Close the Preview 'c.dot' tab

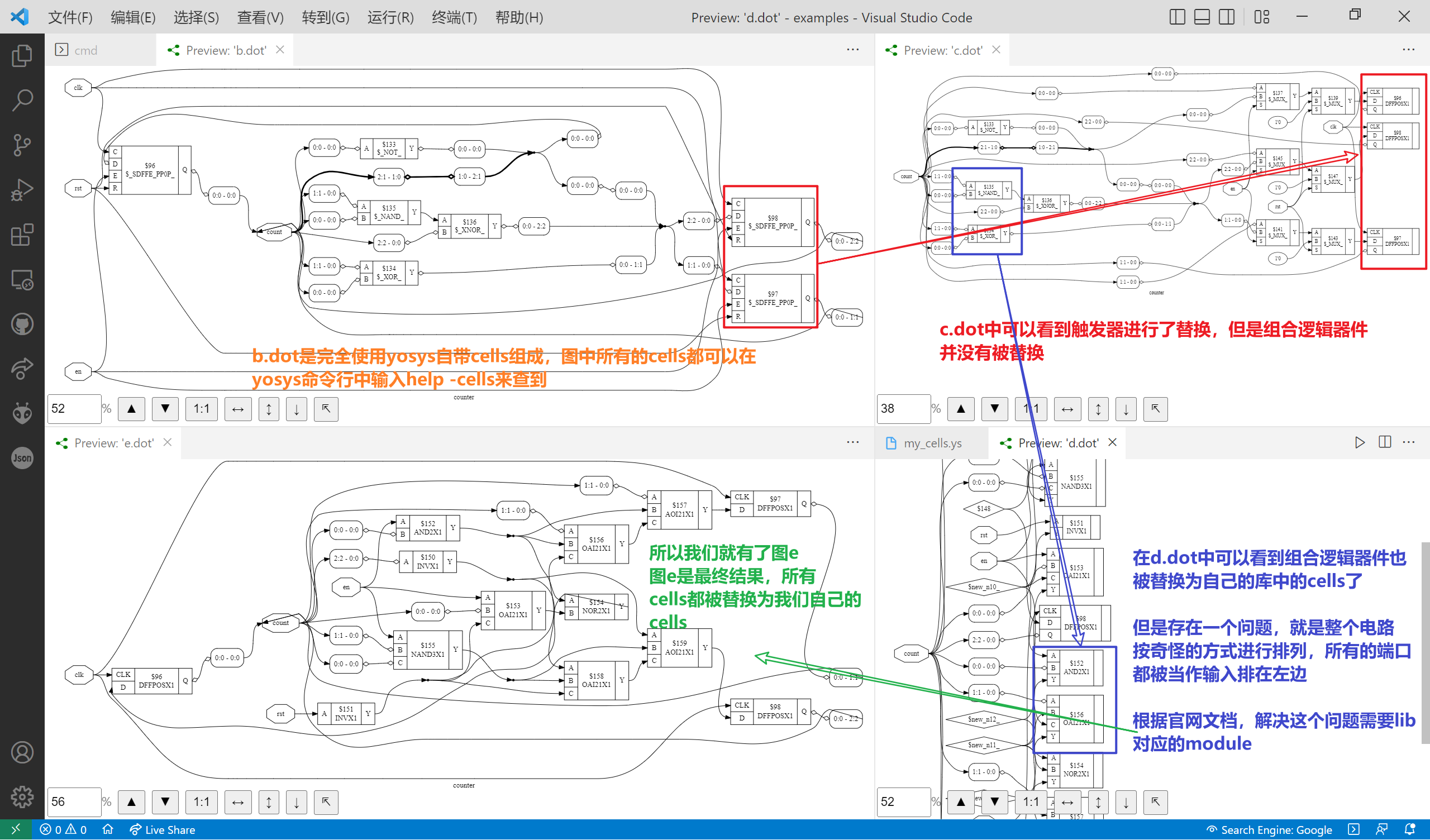coord(996,49)
